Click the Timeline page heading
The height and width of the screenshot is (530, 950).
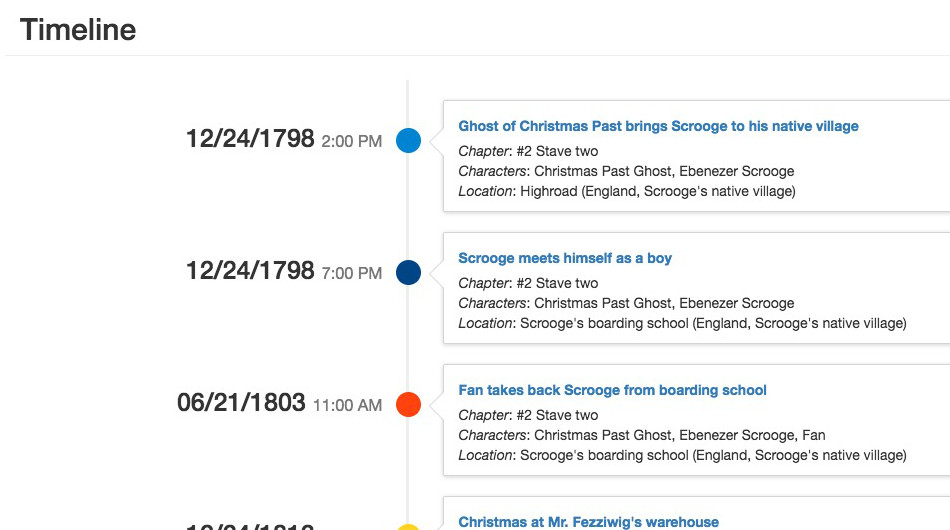[x=78, y=30]
